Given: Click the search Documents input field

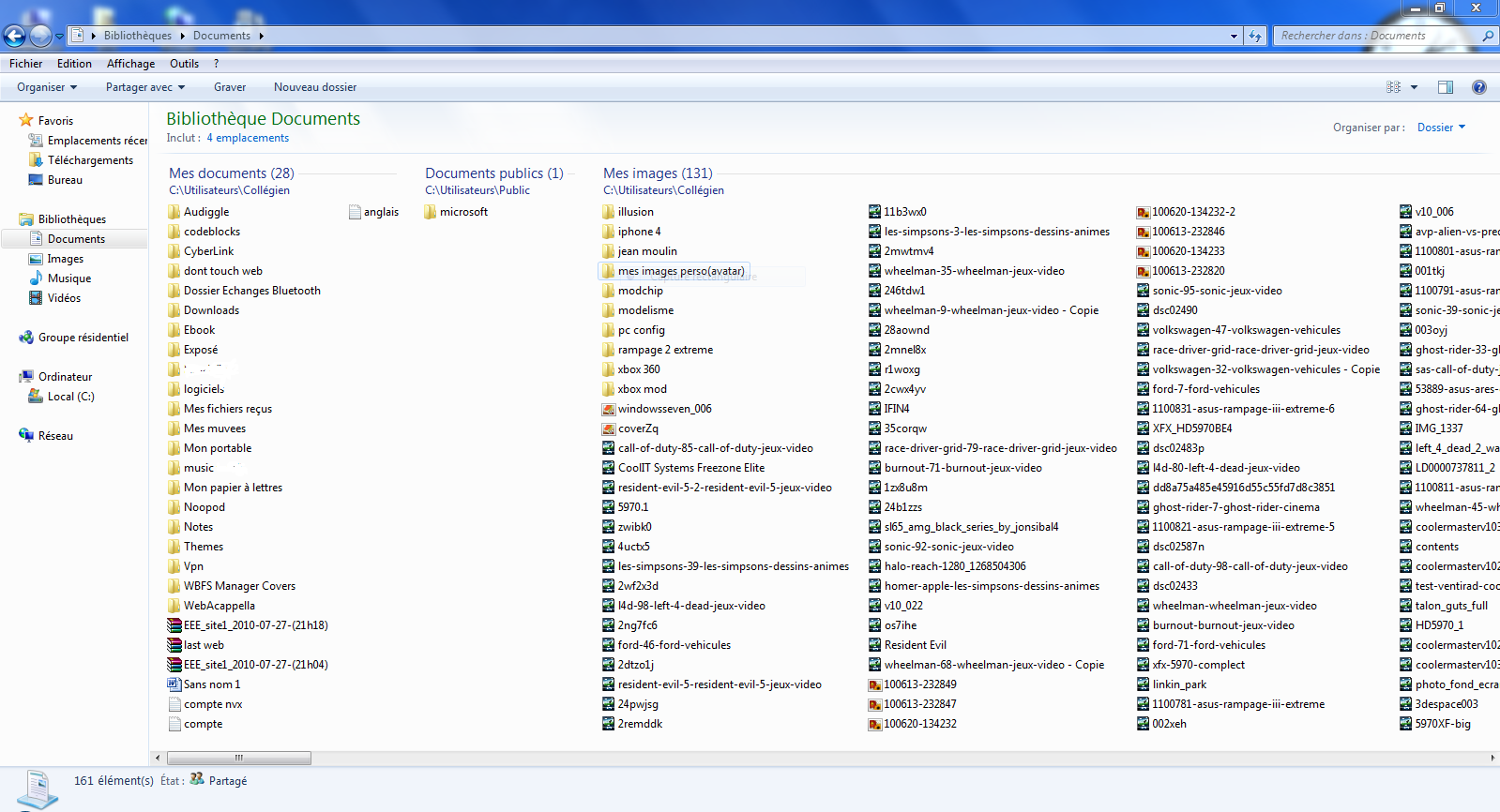Looking at the screenshot, I should 1375,36.
